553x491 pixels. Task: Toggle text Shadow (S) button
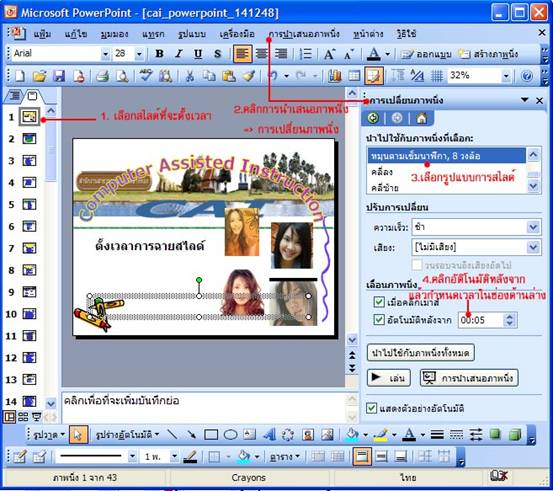click(218, 54)
